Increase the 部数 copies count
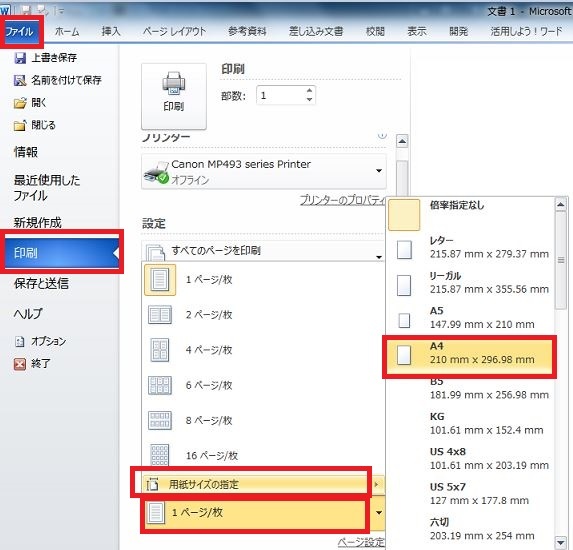 (x=310, y=91)
